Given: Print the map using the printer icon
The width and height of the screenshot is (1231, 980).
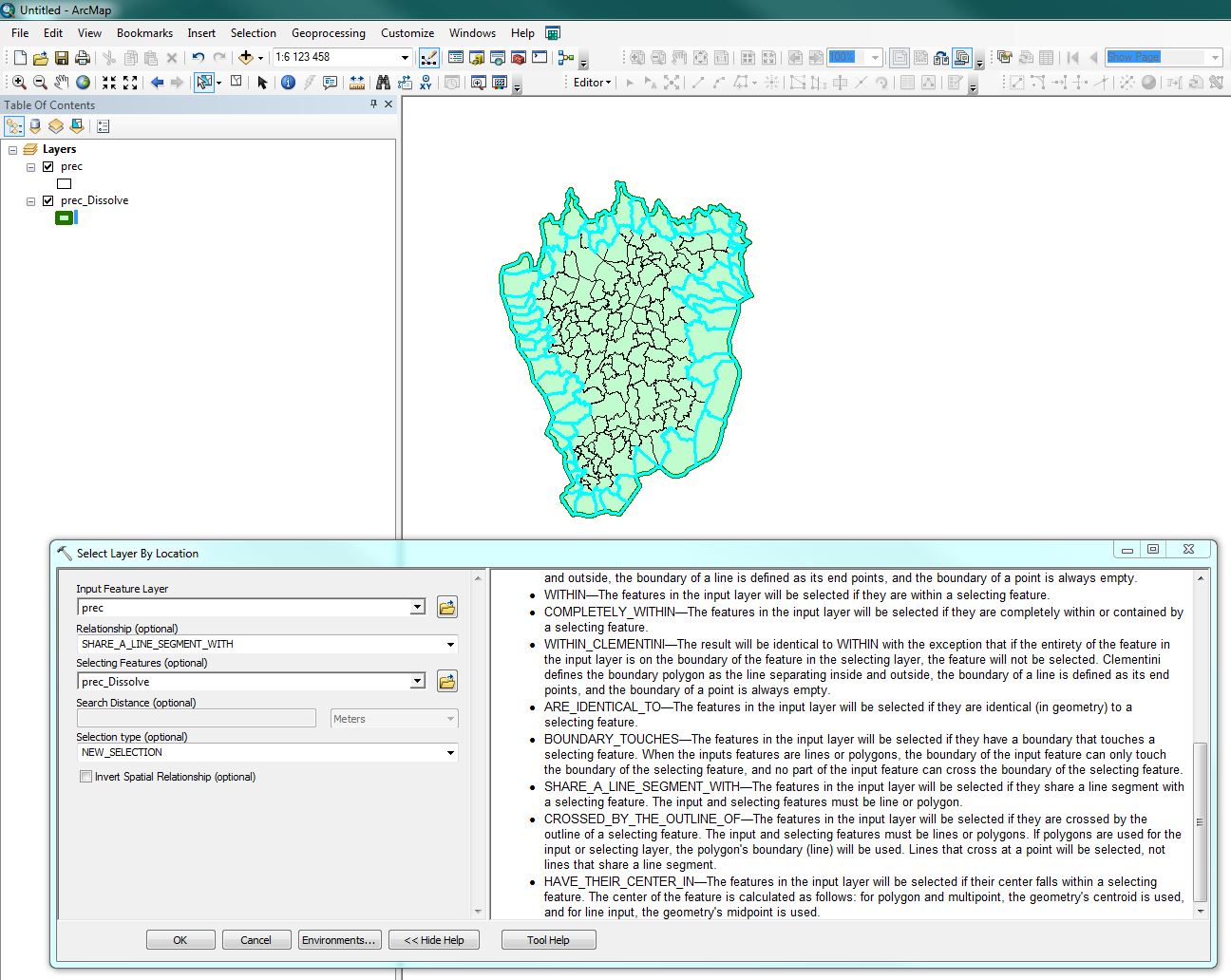Looking at the screenshot, I should tap(82, 58).
